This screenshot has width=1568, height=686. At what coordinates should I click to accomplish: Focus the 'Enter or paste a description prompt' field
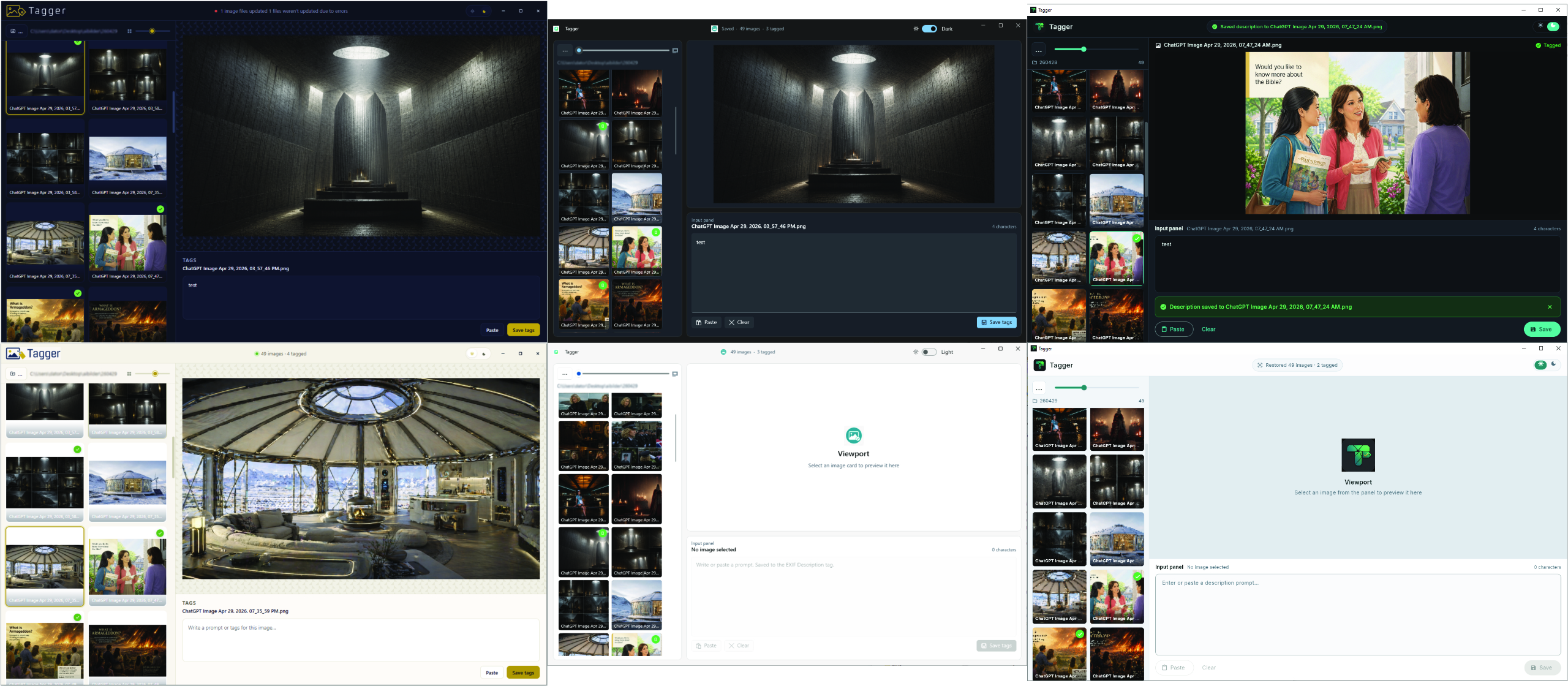point(1357,615)
